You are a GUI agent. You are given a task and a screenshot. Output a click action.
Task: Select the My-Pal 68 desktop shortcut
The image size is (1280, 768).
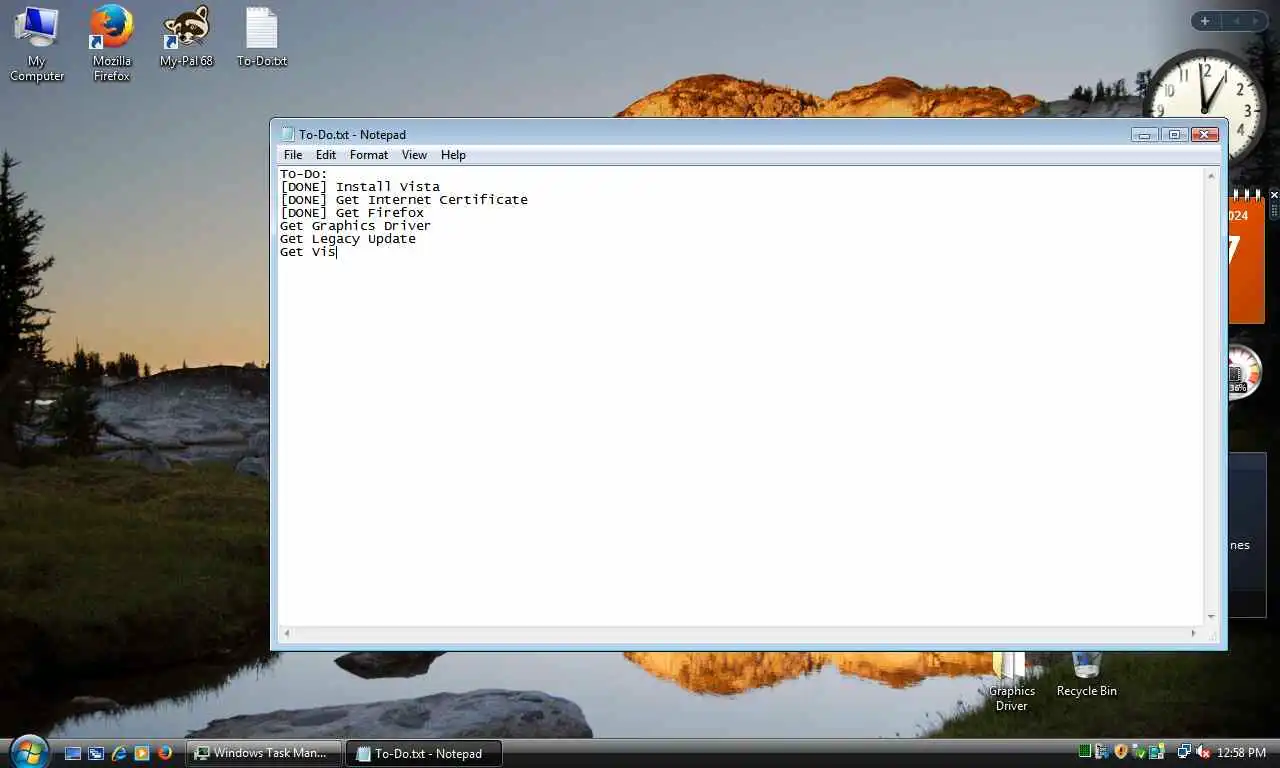(187, 37)
